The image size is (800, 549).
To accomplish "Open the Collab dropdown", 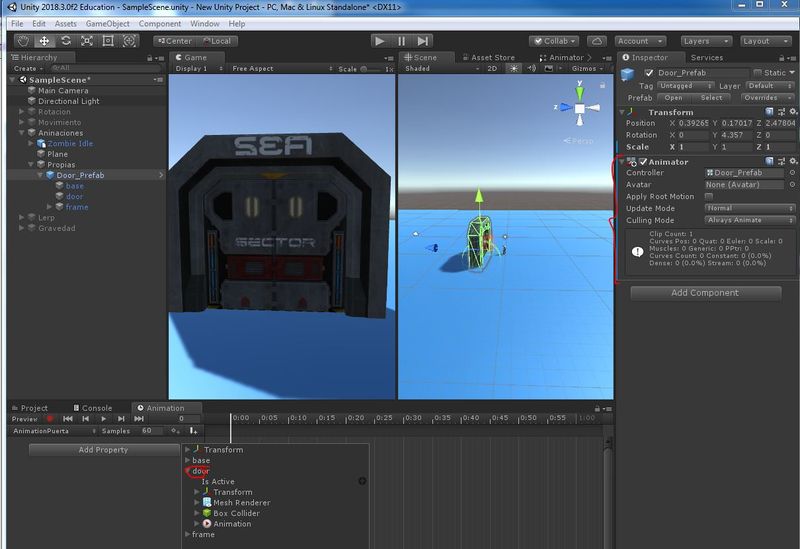I will click(x=554, y=41).
